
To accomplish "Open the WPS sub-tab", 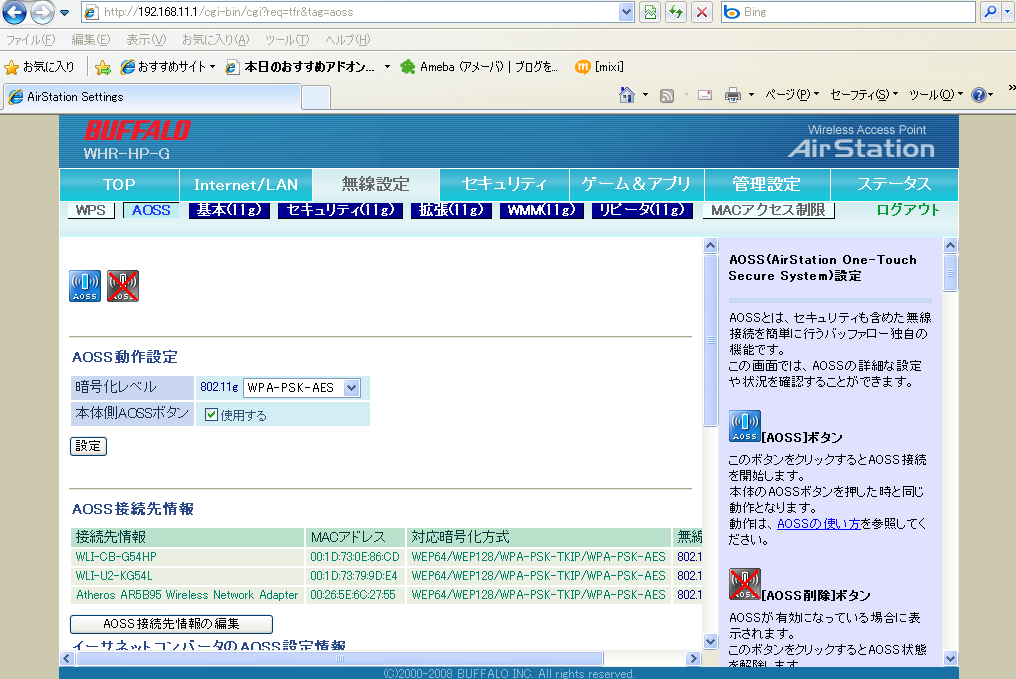I will point(91,211).
